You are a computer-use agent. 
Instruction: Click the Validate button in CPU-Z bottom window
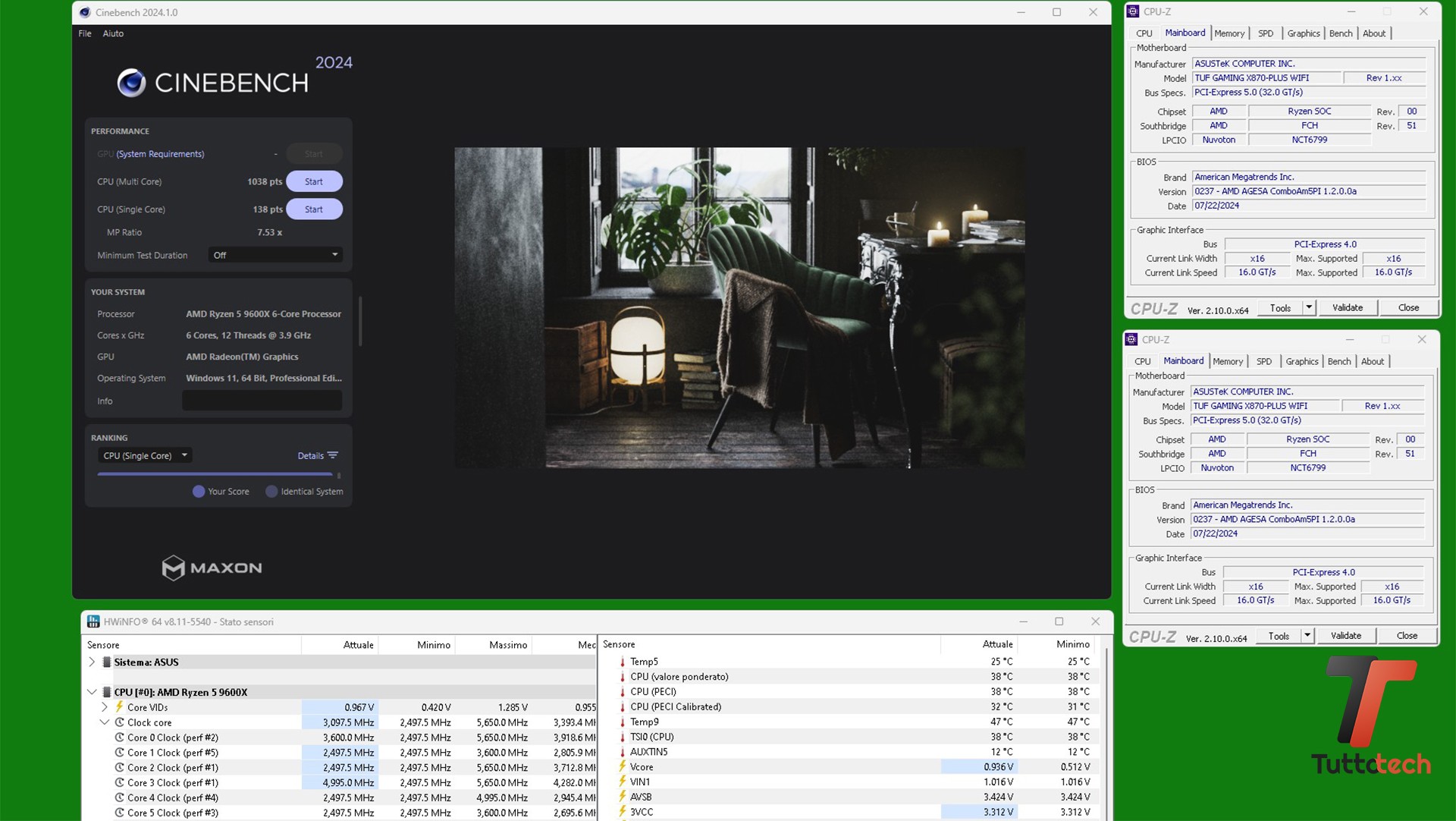coord(1347,635)
